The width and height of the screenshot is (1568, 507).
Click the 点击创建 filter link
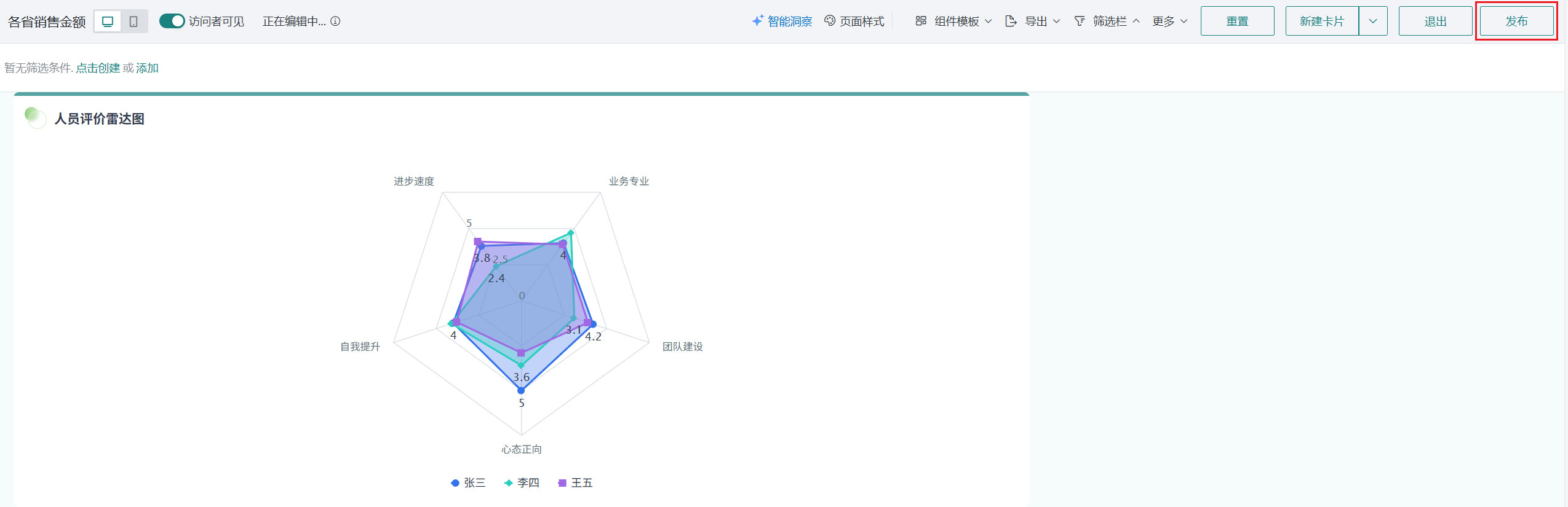(98, 68)
